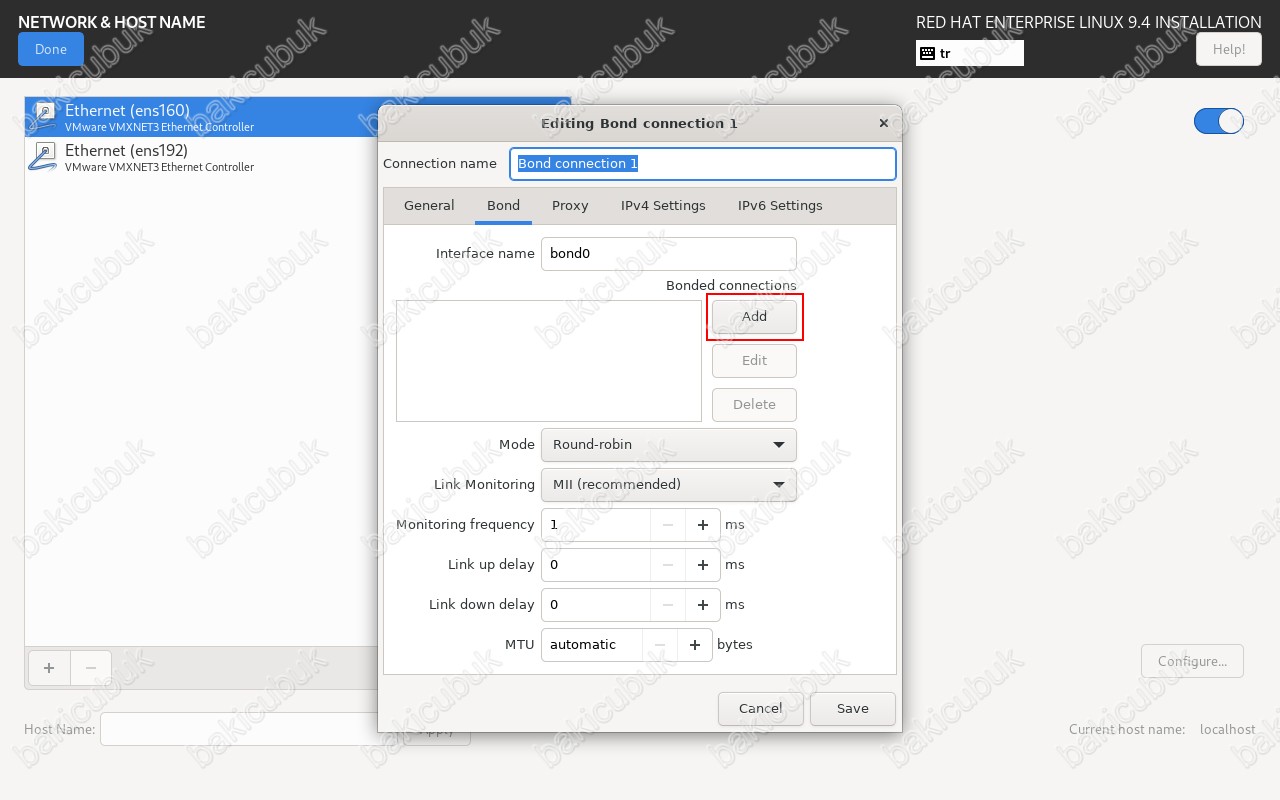
Task: Decrease Link up delay with minus
Action: tap(668, 565)
